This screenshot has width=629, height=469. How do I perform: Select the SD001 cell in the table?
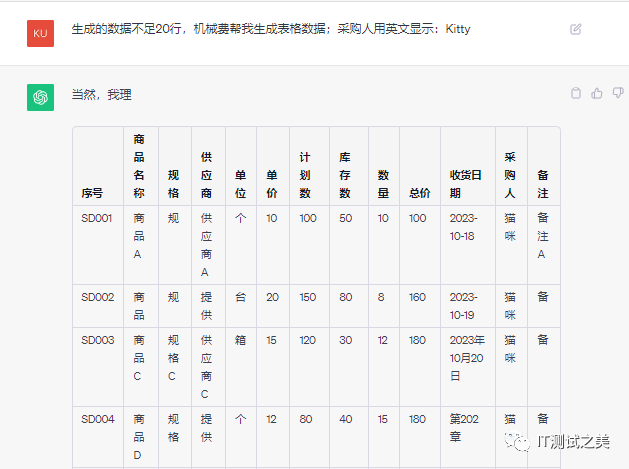(x=97, y=218)
